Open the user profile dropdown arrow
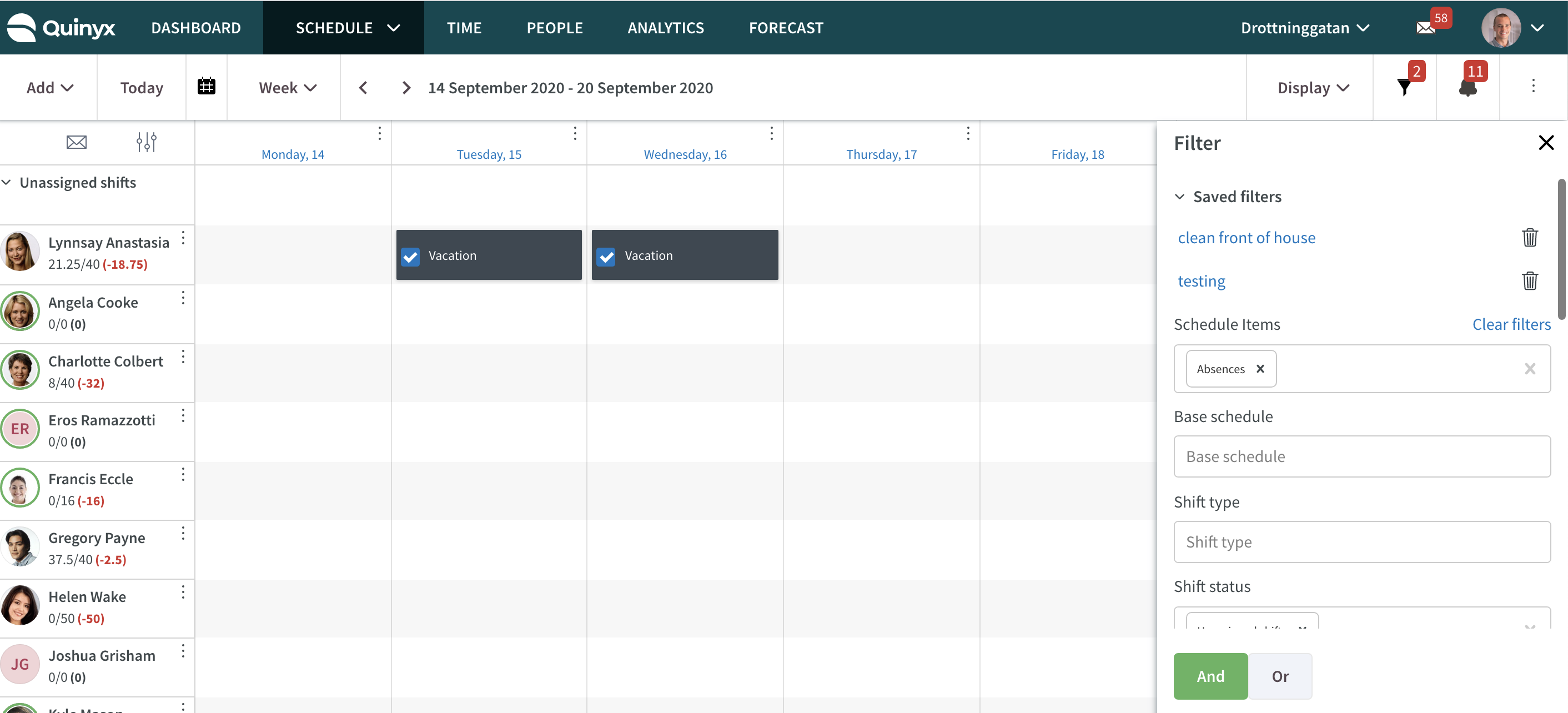 pos(1537,28)
